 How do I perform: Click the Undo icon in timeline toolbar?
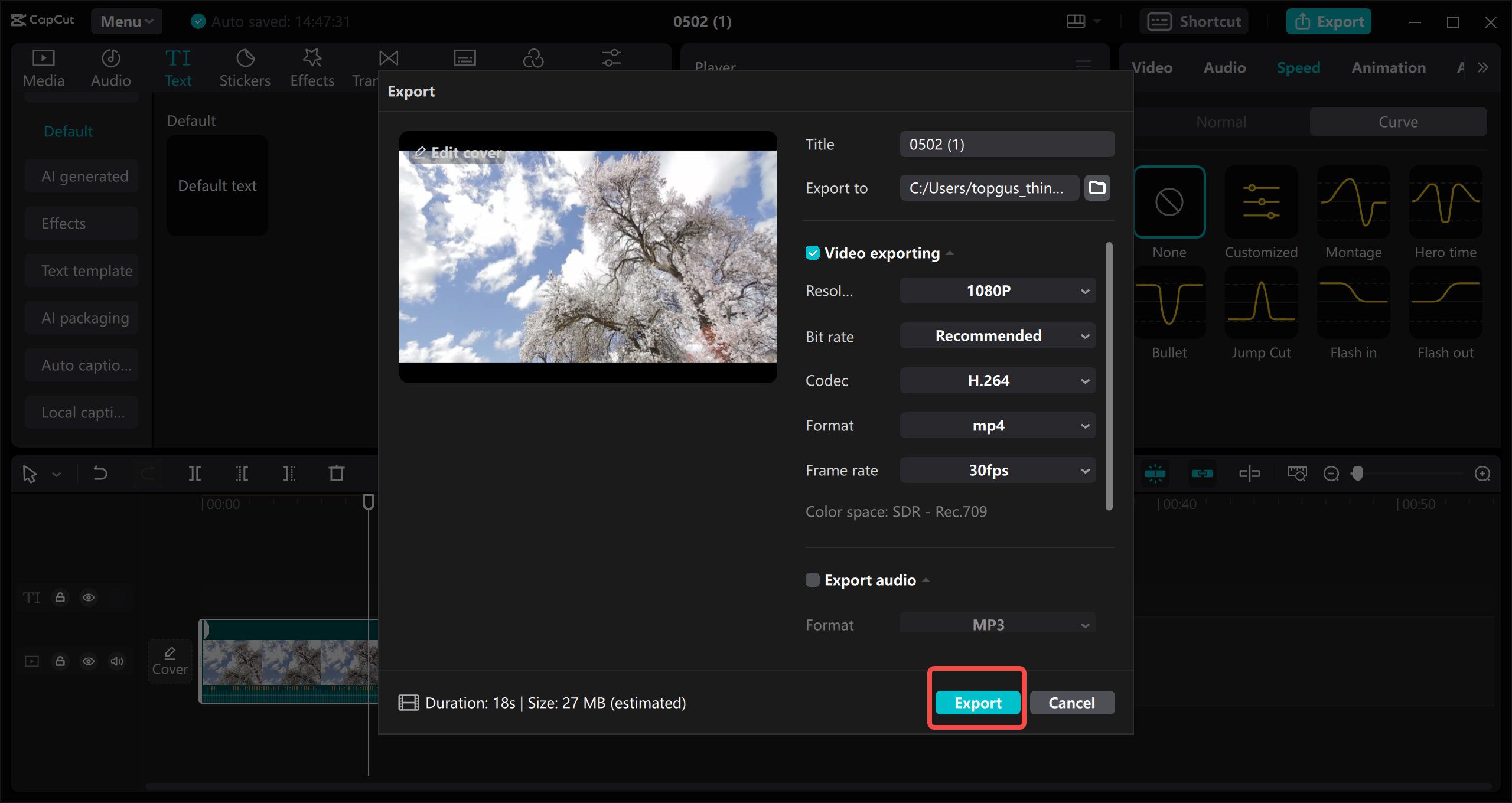pyautogui.click(x=100, y=473)
